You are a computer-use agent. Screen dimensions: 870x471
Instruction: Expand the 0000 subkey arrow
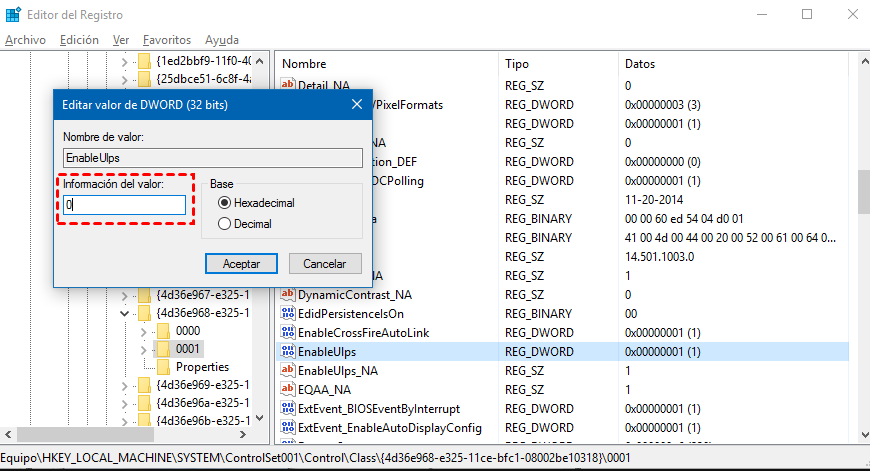pyautogui.click(x=142, y=331)
